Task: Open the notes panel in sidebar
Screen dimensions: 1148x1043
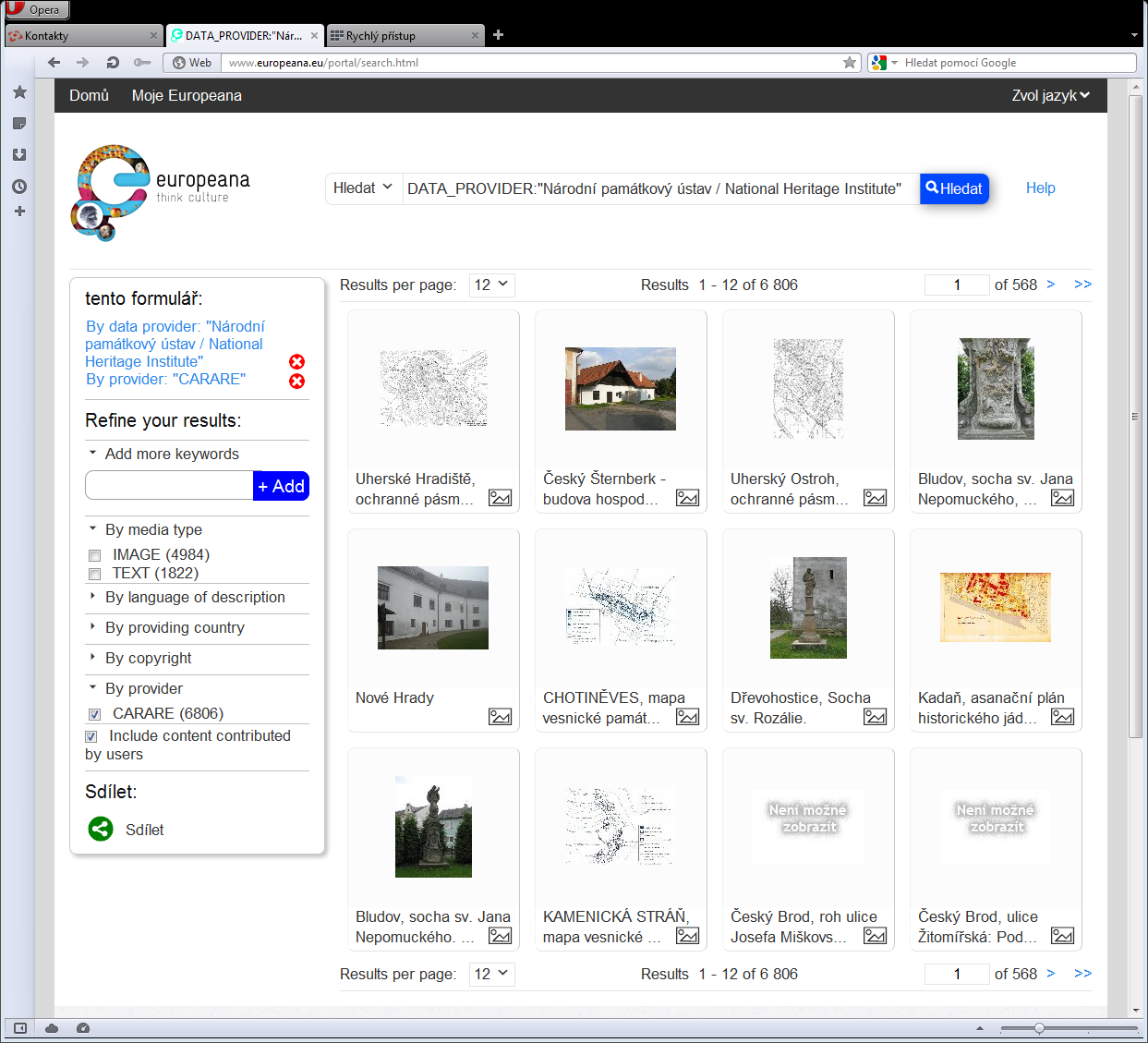Action: click(19, 124)
